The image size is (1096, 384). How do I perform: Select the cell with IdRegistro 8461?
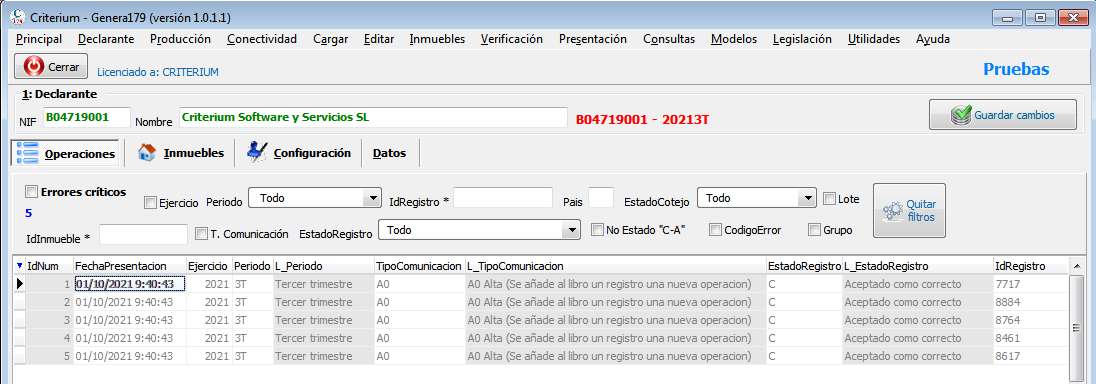(x=1030, y=338)
